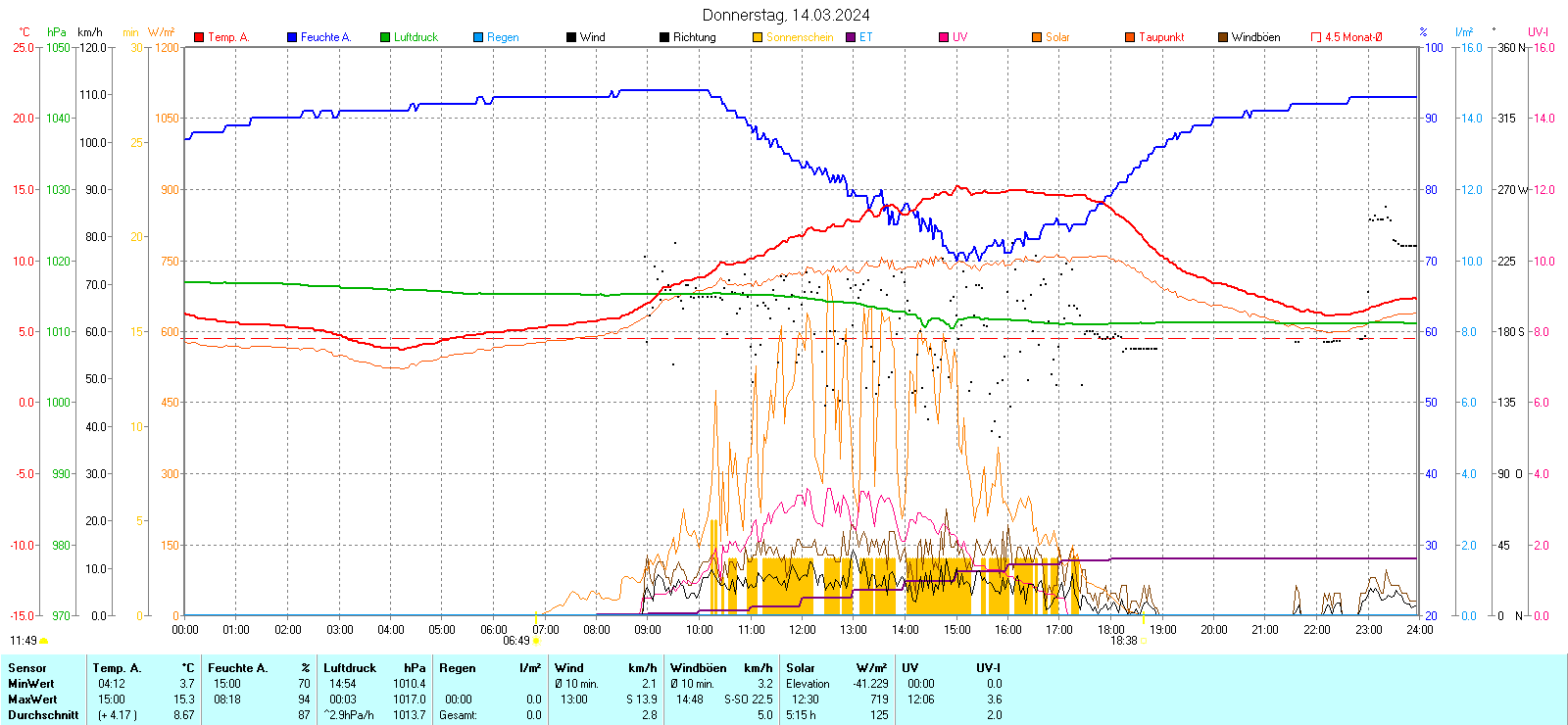Image resolution: width=1568 pixels, height=725 pixels.
Task: Click the purple ET legend square
Action: tap(851, 37)
